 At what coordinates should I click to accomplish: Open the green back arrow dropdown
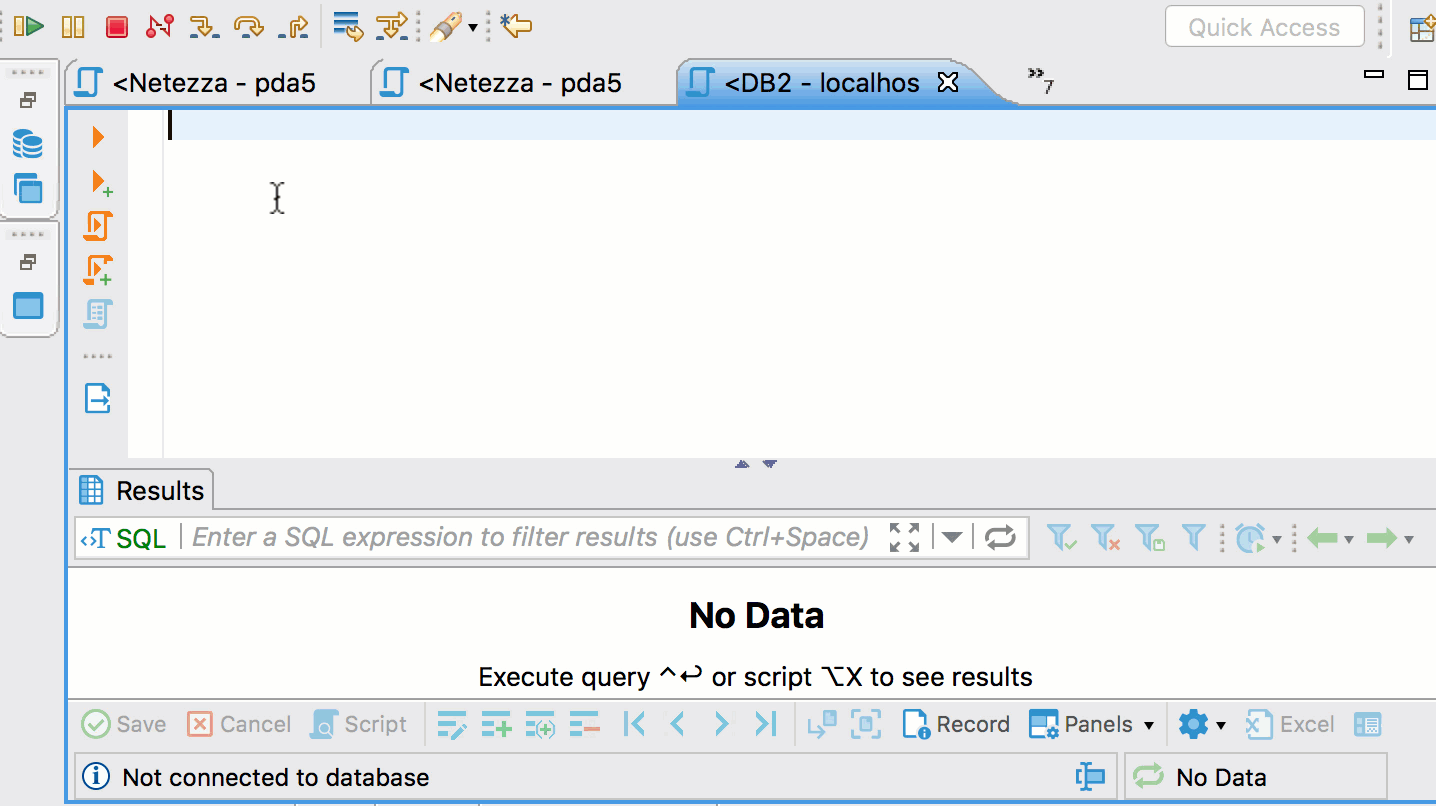click(x=1349, y=540)
